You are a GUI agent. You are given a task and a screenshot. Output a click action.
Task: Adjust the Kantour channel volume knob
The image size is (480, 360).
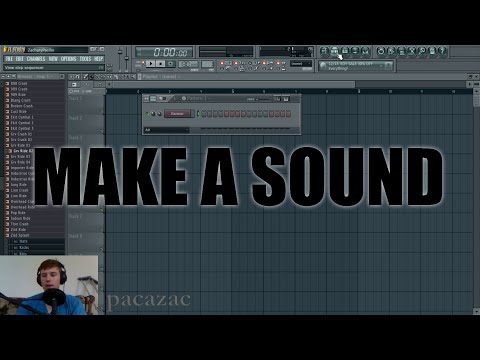pos(159,114)
